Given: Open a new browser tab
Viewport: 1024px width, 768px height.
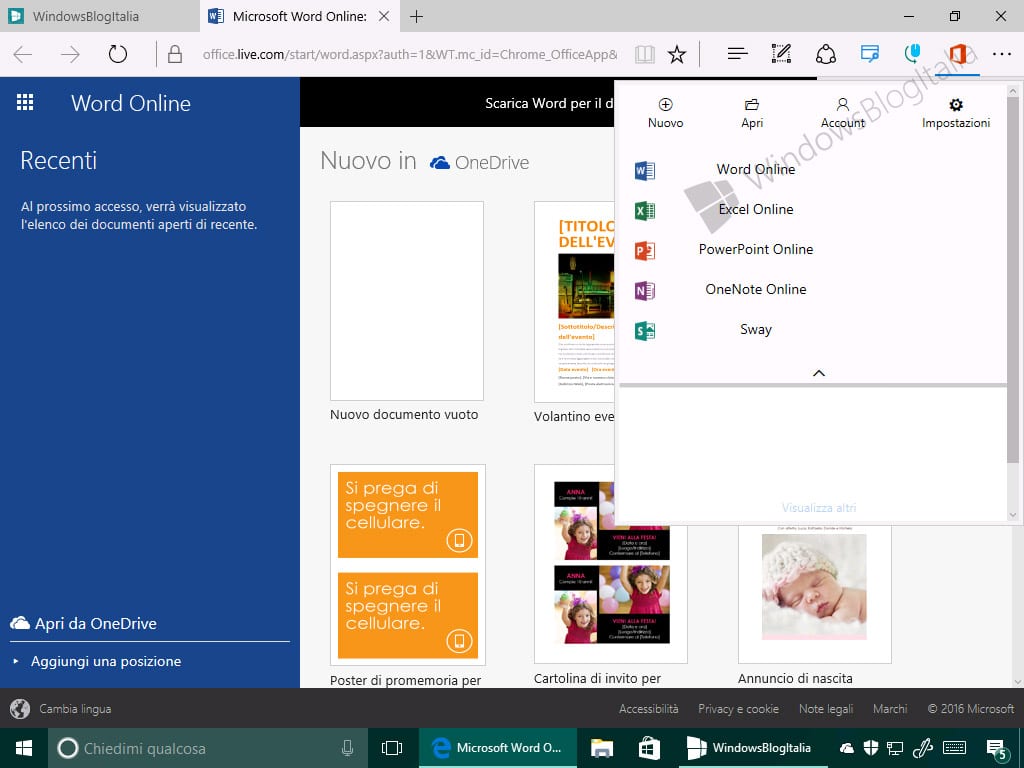Looking at the screenshot, I should [416, 16].
